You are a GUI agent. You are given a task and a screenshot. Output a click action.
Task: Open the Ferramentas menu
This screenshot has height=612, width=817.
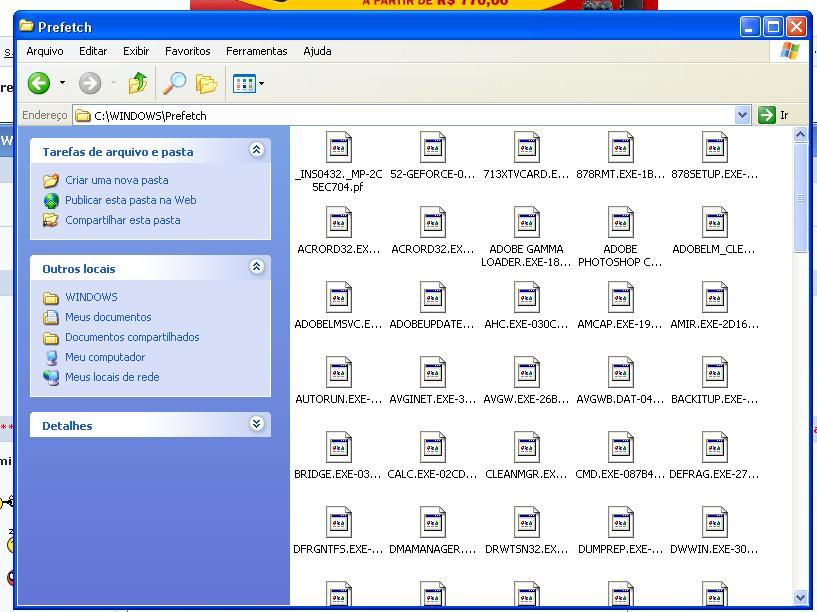[256, 51]
